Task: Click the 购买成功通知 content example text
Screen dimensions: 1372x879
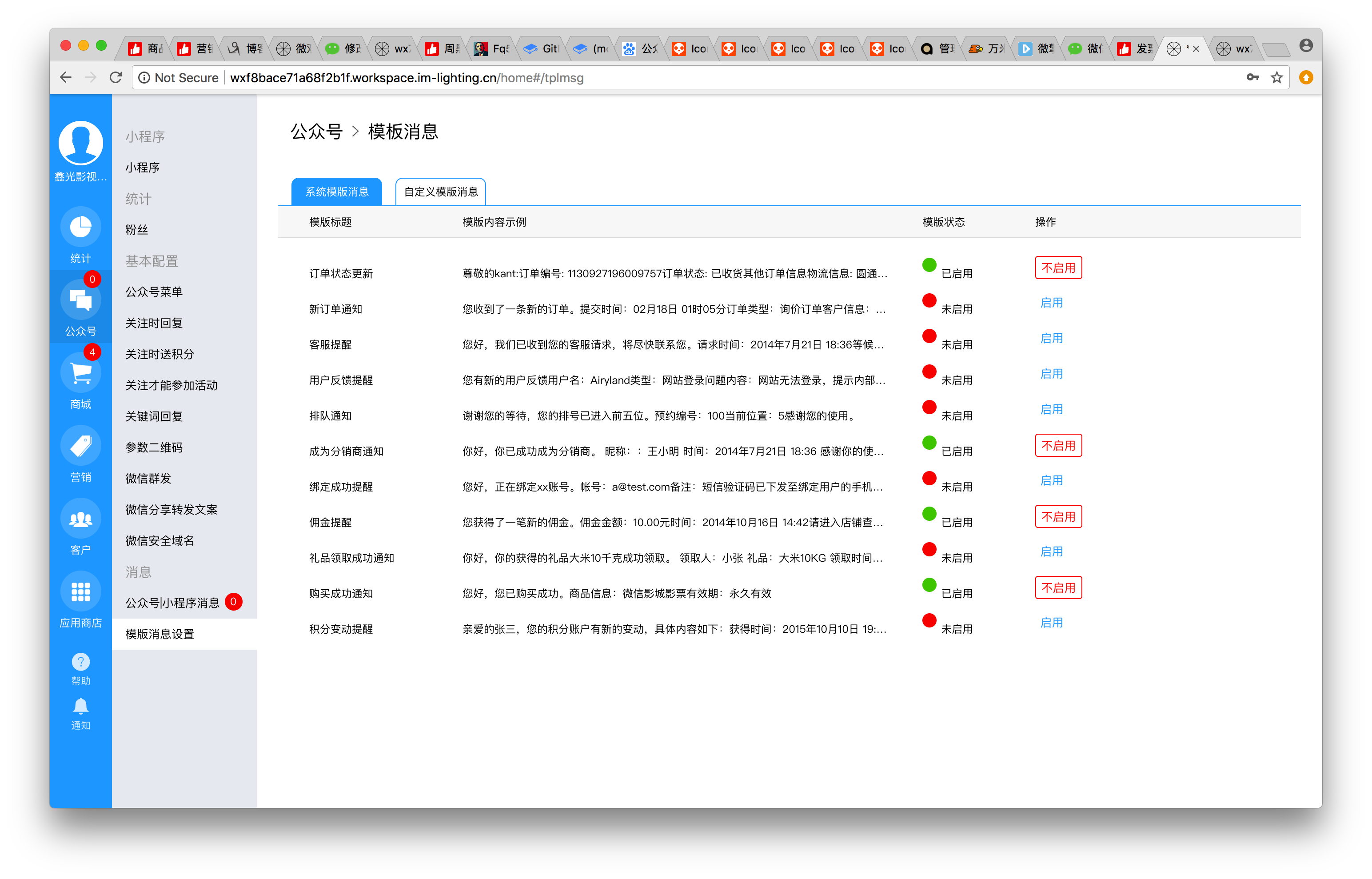Action: (x=617, y=594)
